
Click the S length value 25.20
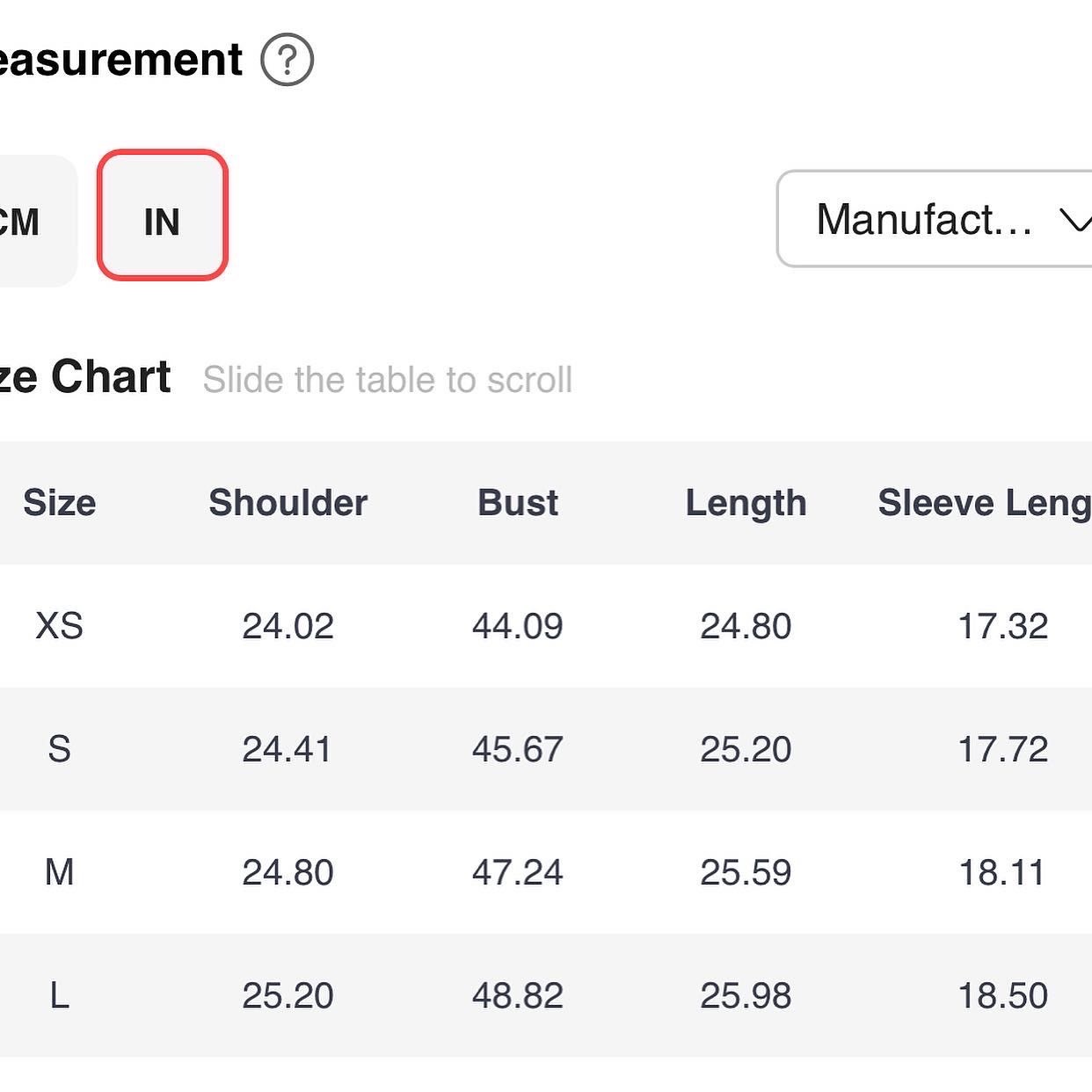(746, 749)
